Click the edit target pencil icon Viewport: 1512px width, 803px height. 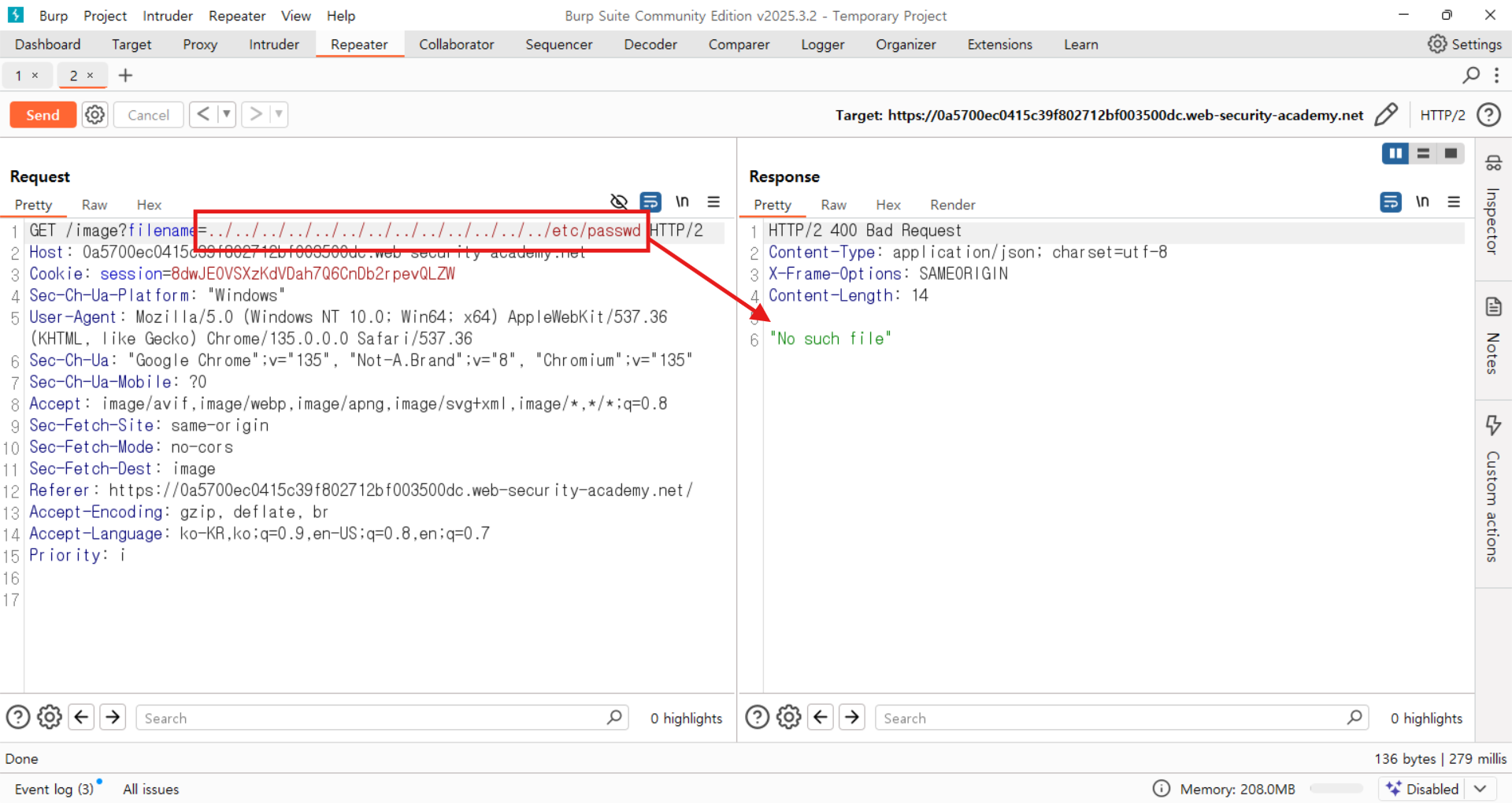pyautogui.click(x=1386, y=115)
